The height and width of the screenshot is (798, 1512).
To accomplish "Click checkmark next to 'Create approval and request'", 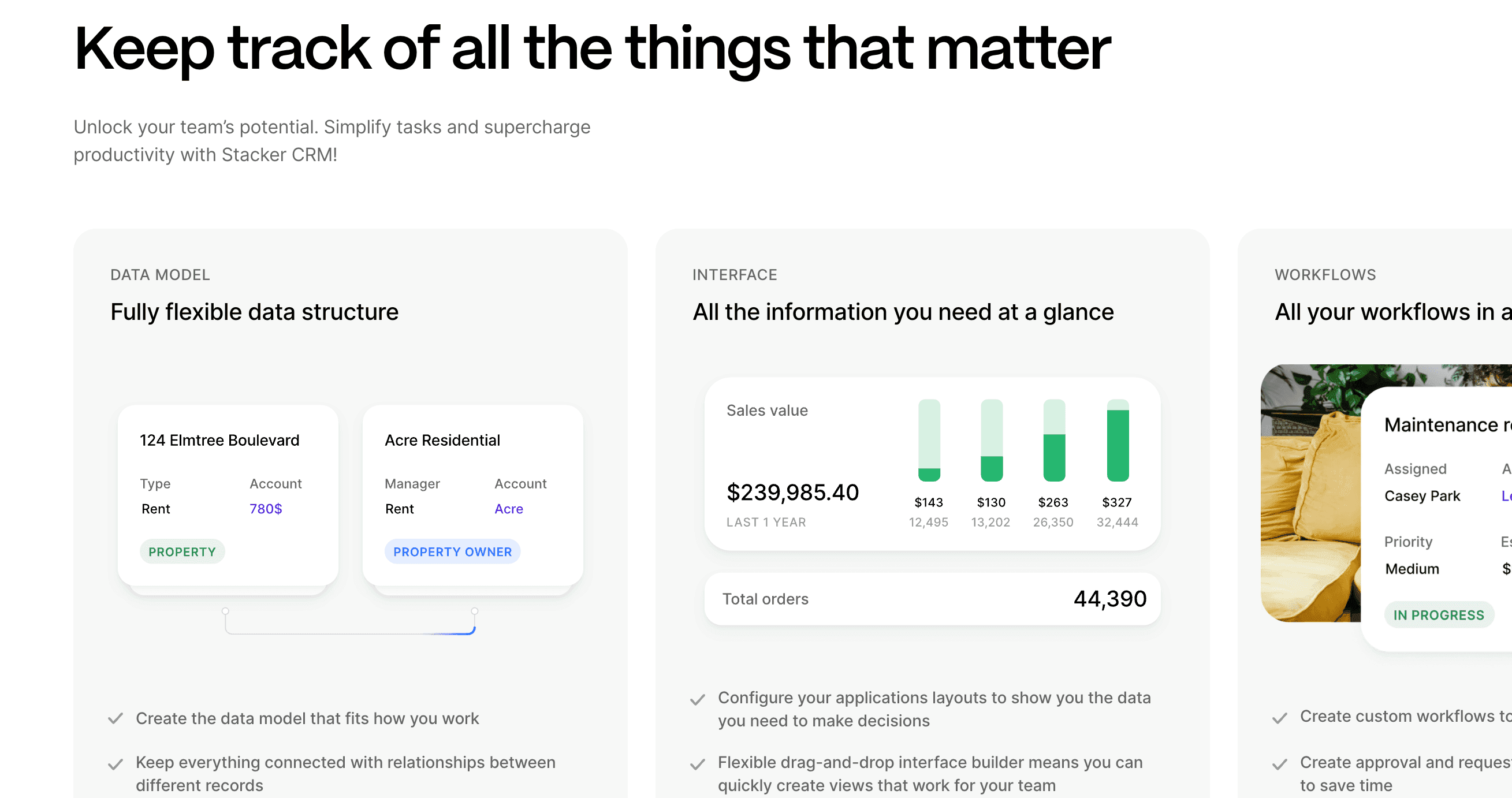I will coord(1280,764).
